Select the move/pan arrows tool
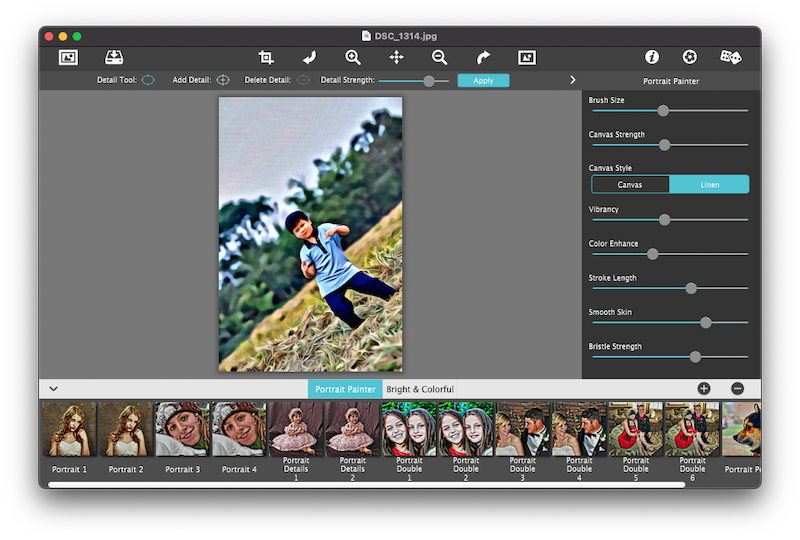This screenshot has height=540, width=800. point(396,58)
